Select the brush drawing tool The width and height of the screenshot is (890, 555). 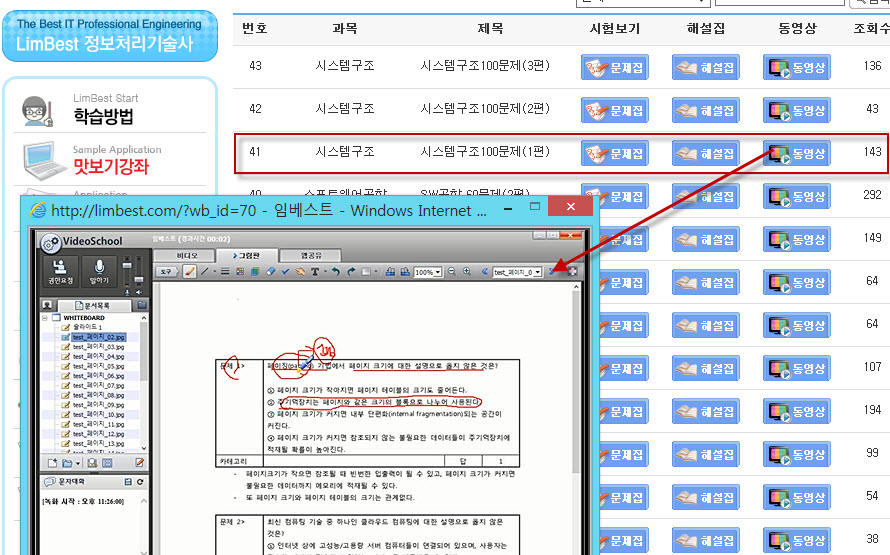(x=190, y=272)
